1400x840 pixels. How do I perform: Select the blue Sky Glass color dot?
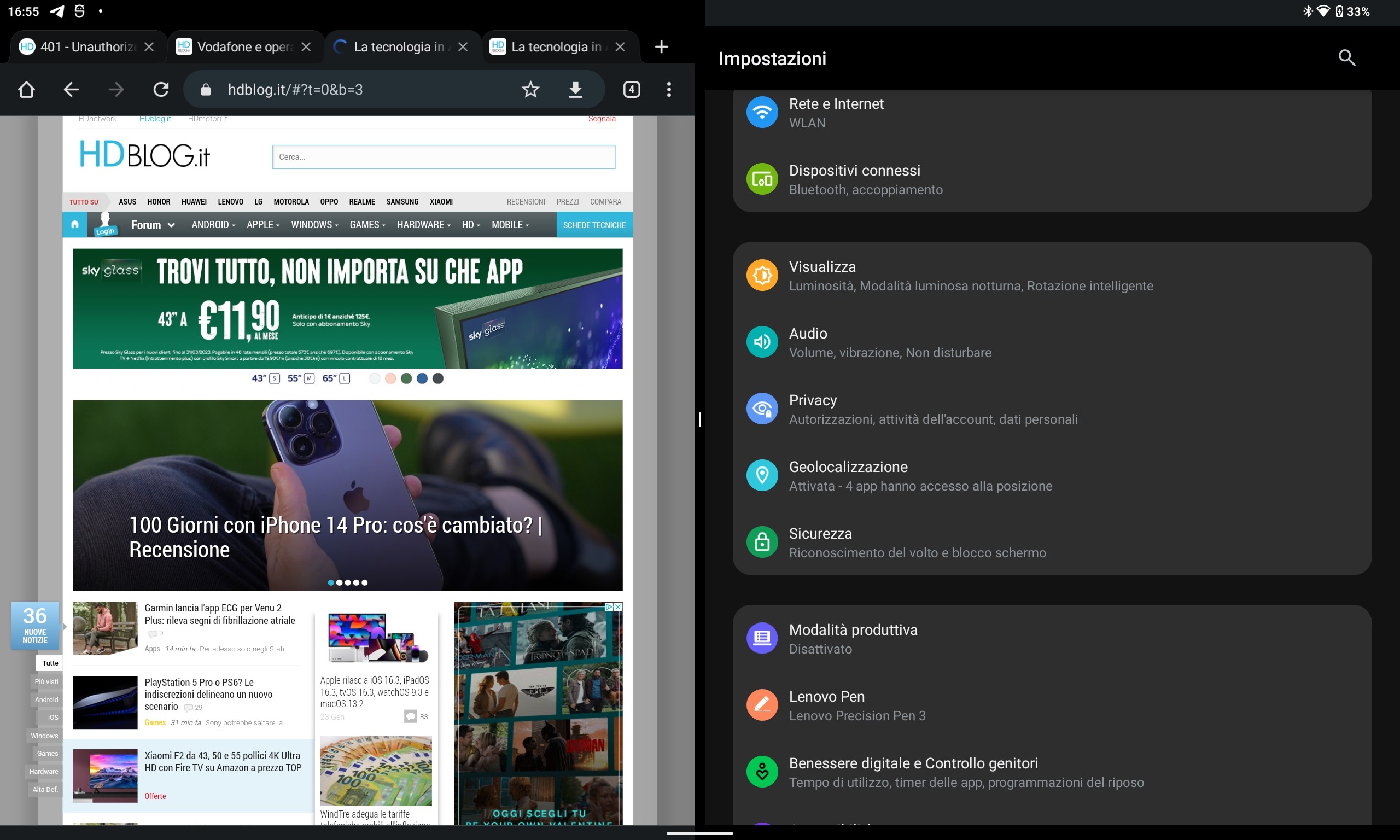(x=422, y=378)
